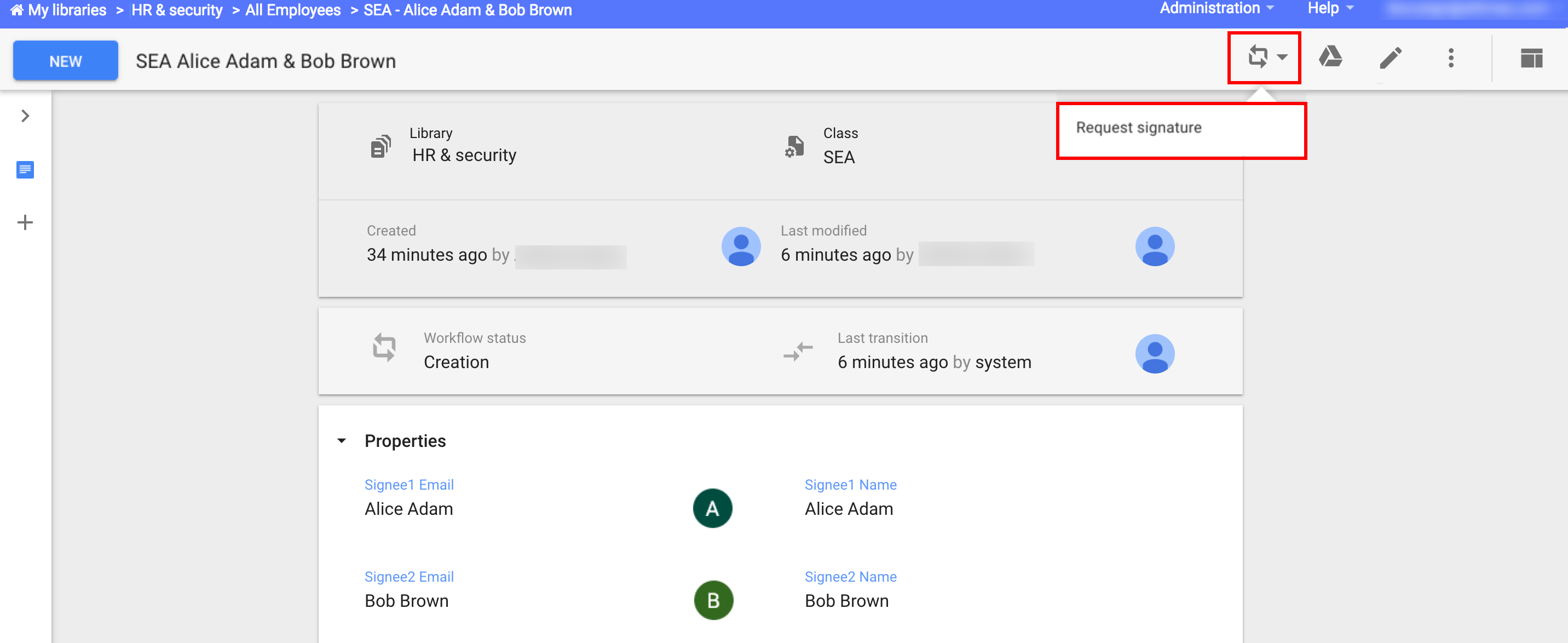Click the Workflow status cycle icon

click(x=383, y=348)
